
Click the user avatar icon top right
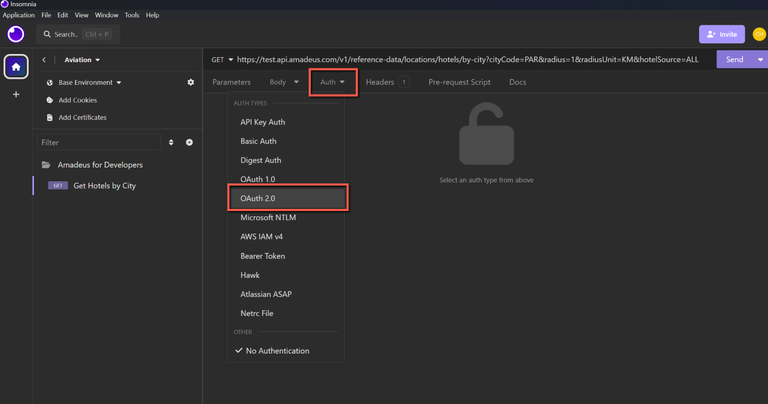[759, 34]
